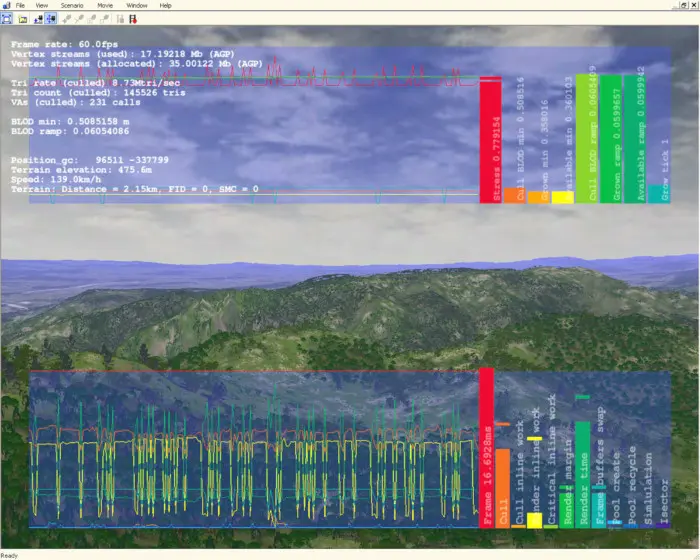Image resolution: width=700 pixels, height=560 pixels.
Task: Open the File menu
Action: (x=21, y=5)
